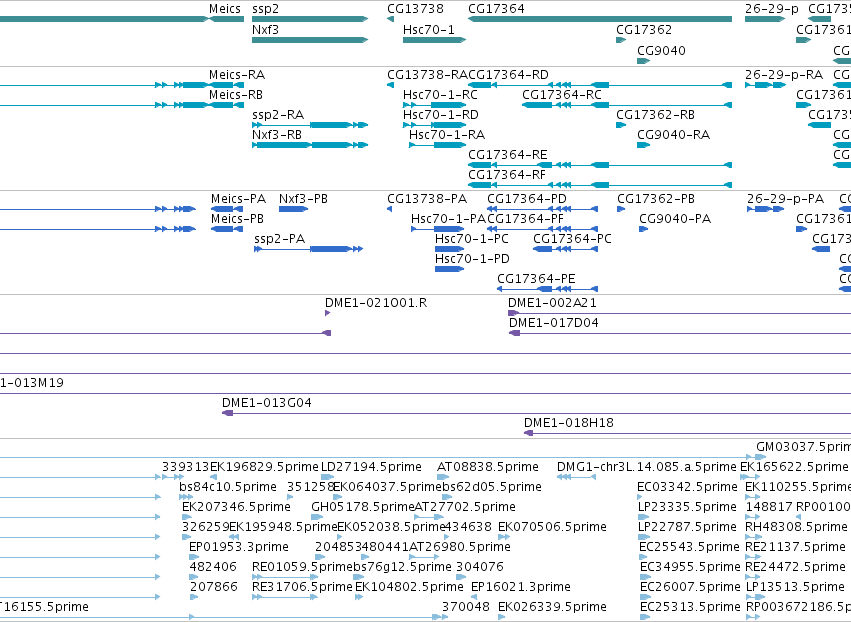Click the Hsc70-1 gene feature
Viewport: 851px width, 622px height.
click(434, 40)
